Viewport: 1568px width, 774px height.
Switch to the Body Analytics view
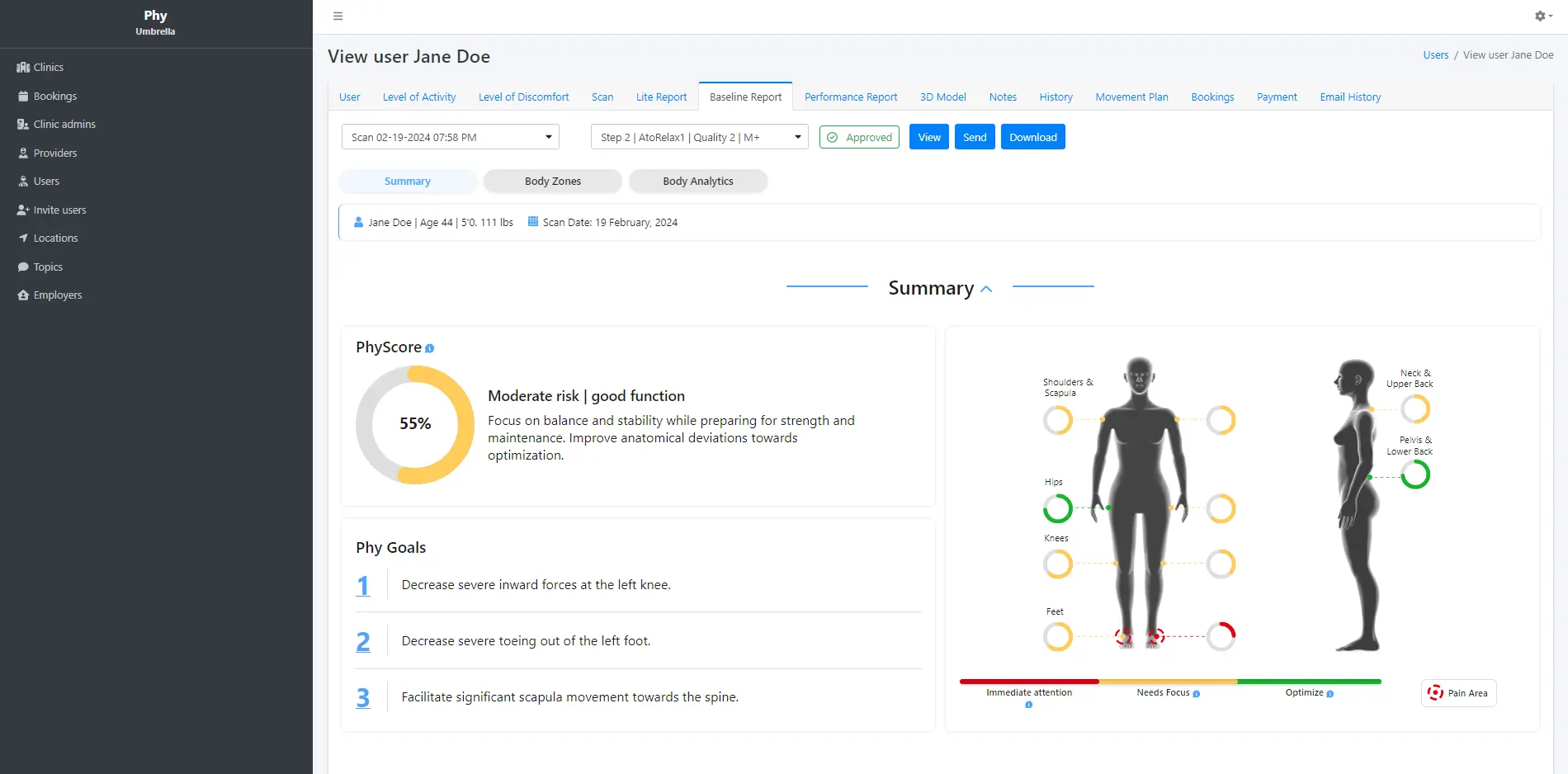pyautogui.click(x=698, y=181)
